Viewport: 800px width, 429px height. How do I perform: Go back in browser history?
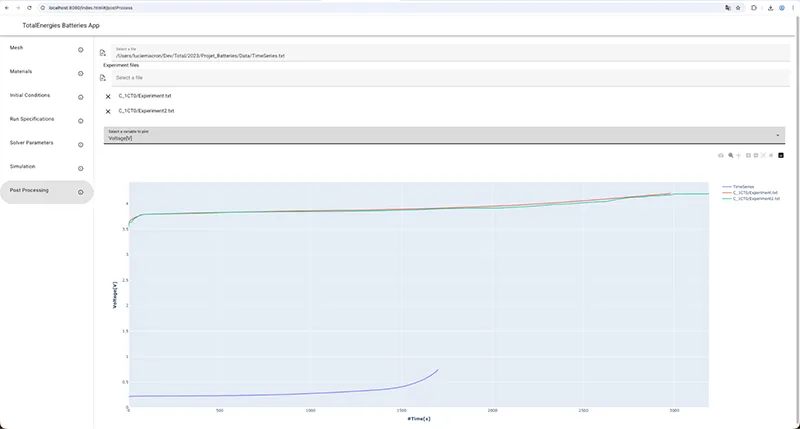7,8
